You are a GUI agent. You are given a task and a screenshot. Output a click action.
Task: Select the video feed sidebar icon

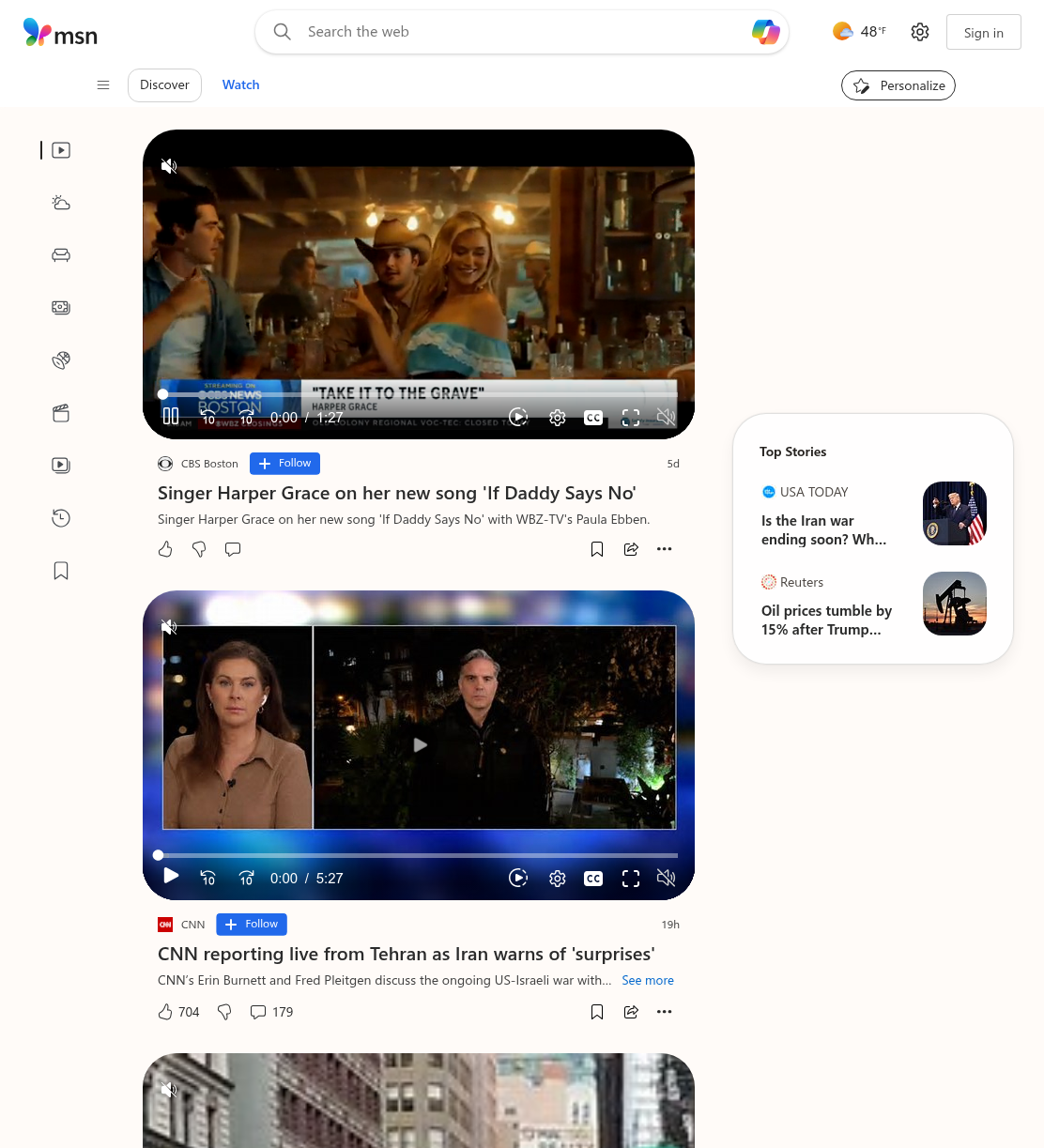tap(61, 150)
